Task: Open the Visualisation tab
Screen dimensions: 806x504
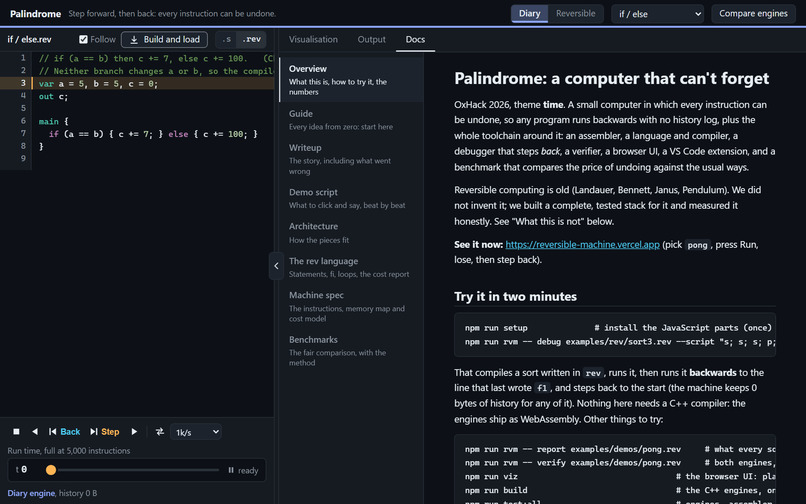Action: pyautogui.click(x=313, y=39)
